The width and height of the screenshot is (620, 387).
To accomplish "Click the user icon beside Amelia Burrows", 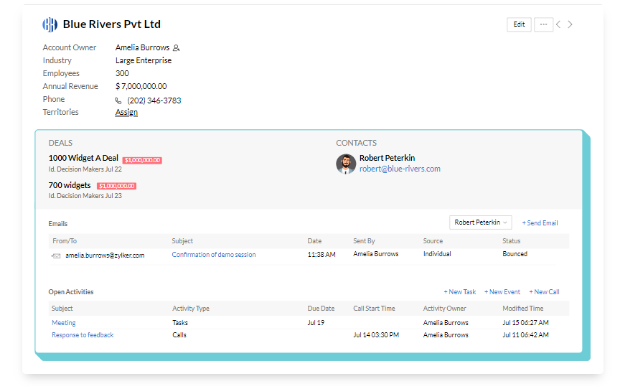I will [176, 48].
